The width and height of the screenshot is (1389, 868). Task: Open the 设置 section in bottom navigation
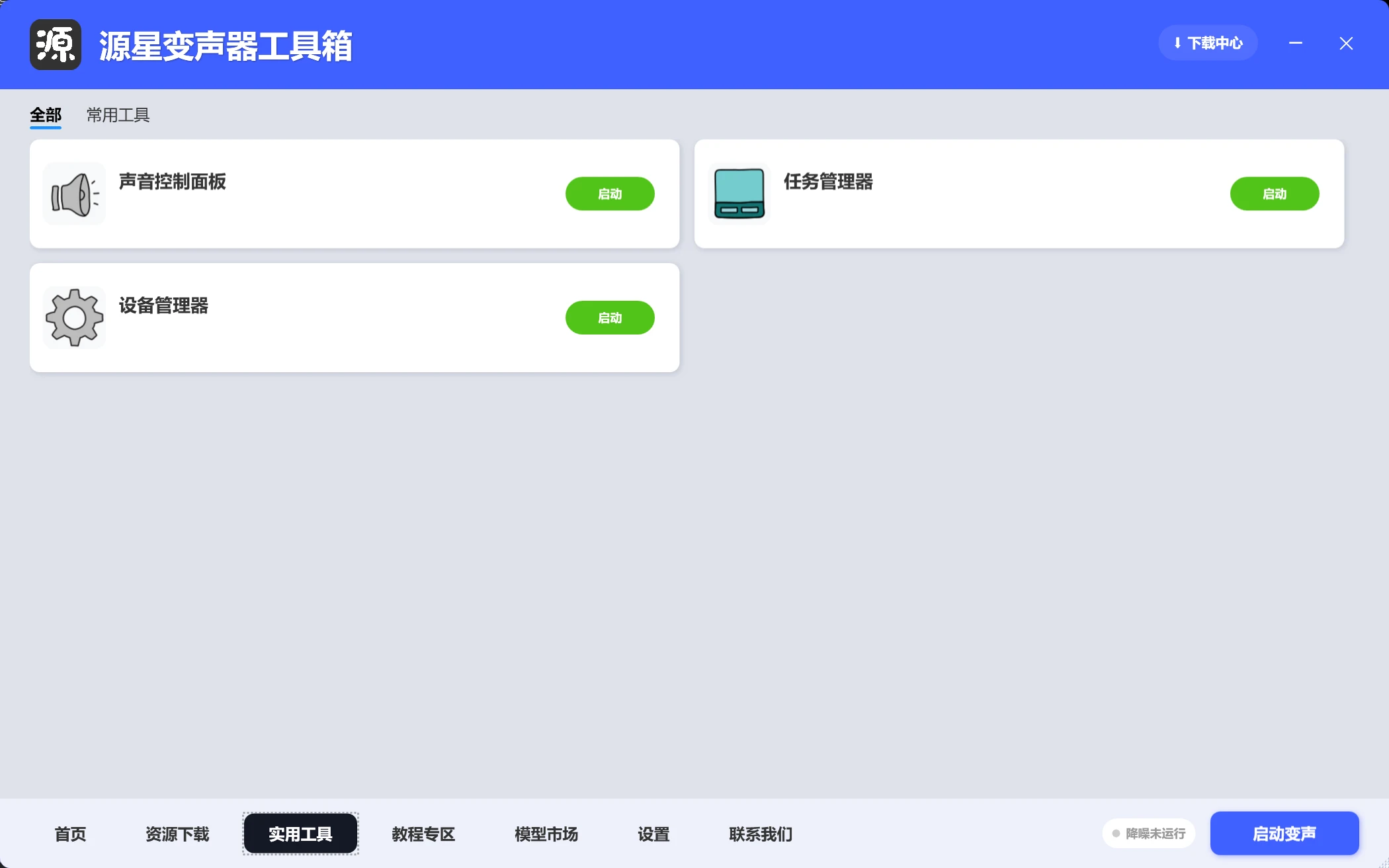pyautogui.click(x=653, y=834)
